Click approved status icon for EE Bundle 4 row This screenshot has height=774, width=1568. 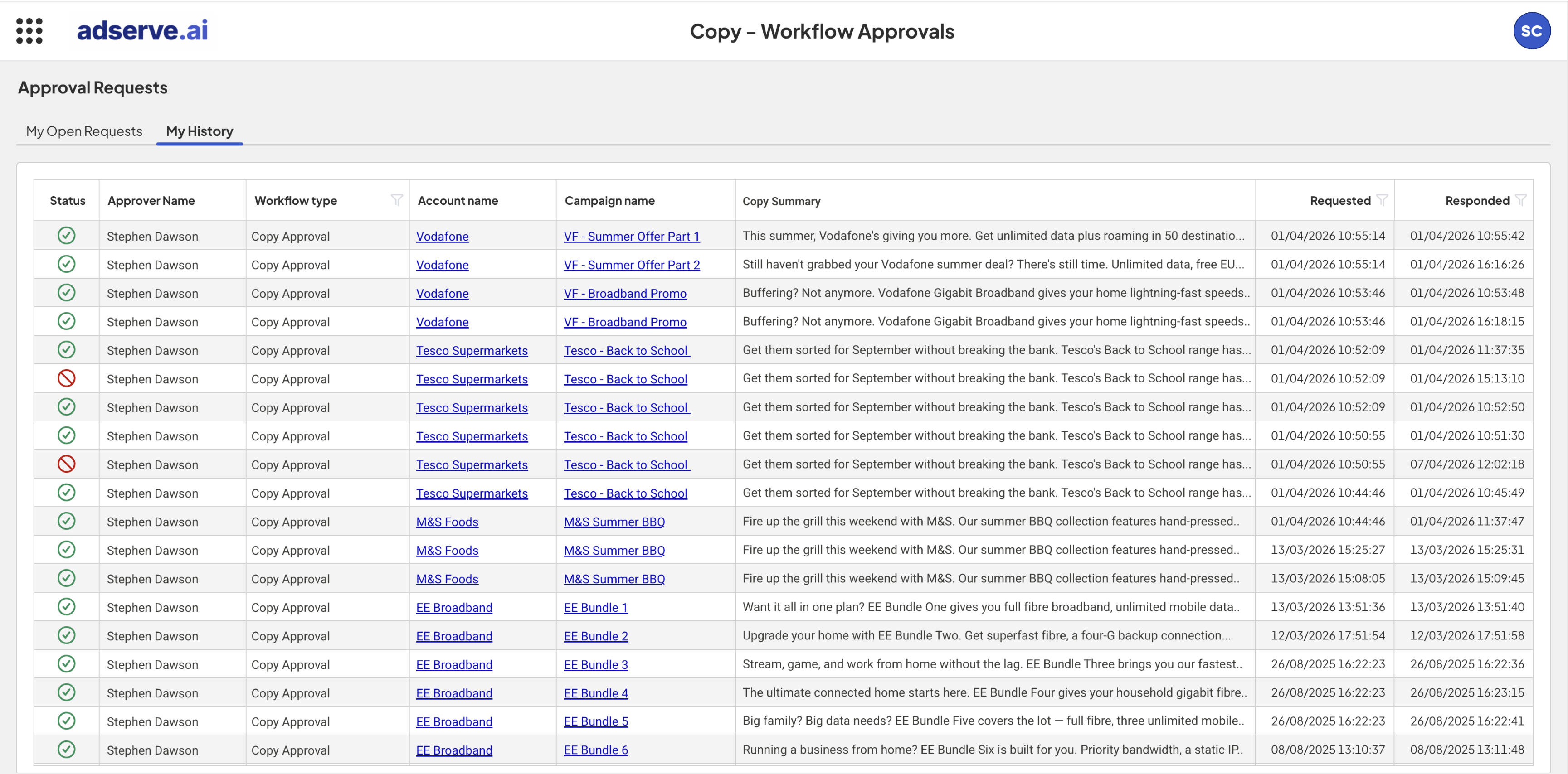(66, 692)
